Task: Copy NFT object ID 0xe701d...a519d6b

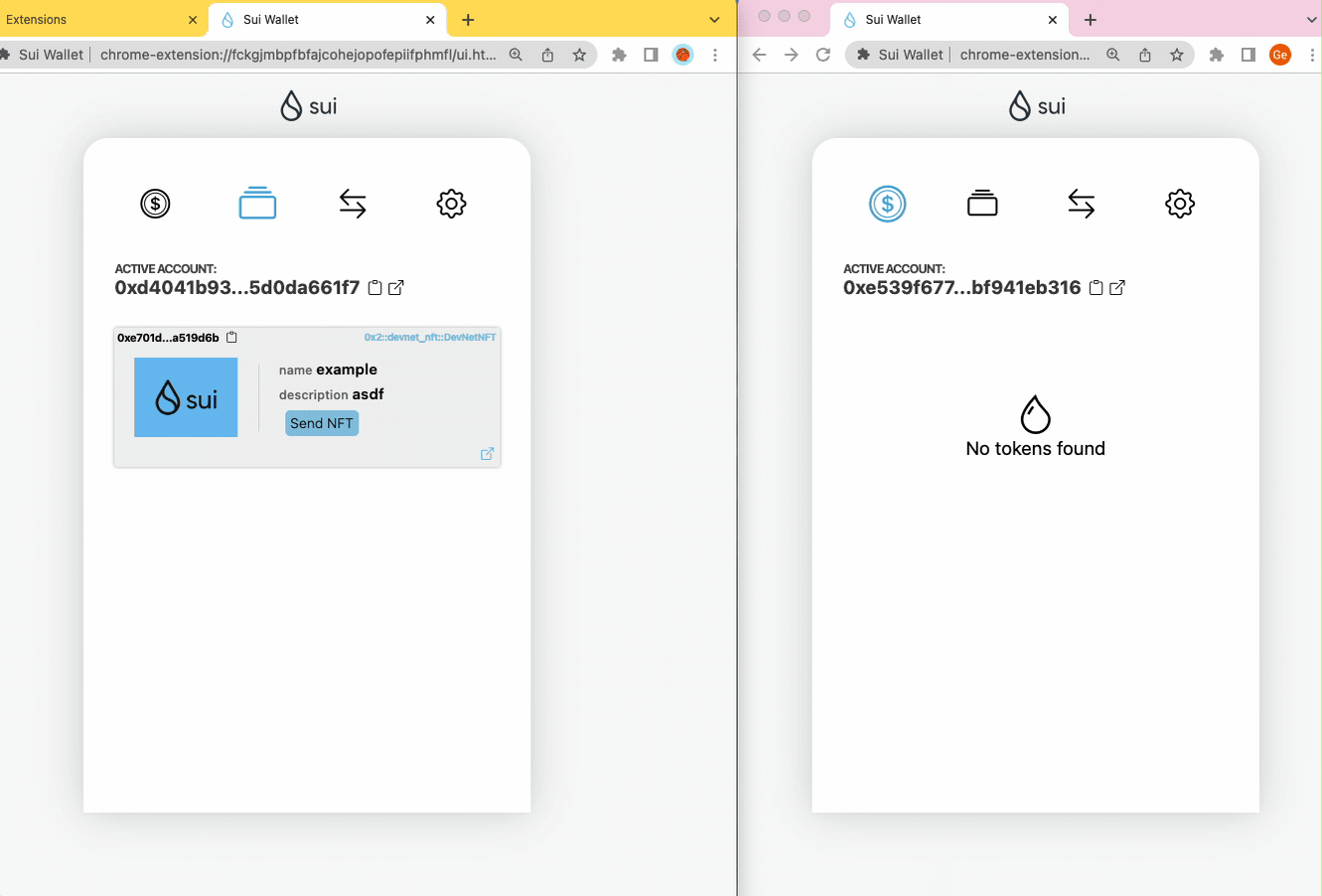Action: [x=231, y=338]
